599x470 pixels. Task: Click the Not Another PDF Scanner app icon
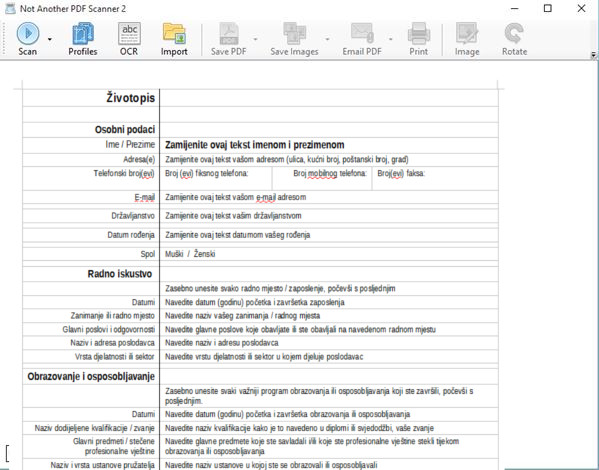point(10,8)
